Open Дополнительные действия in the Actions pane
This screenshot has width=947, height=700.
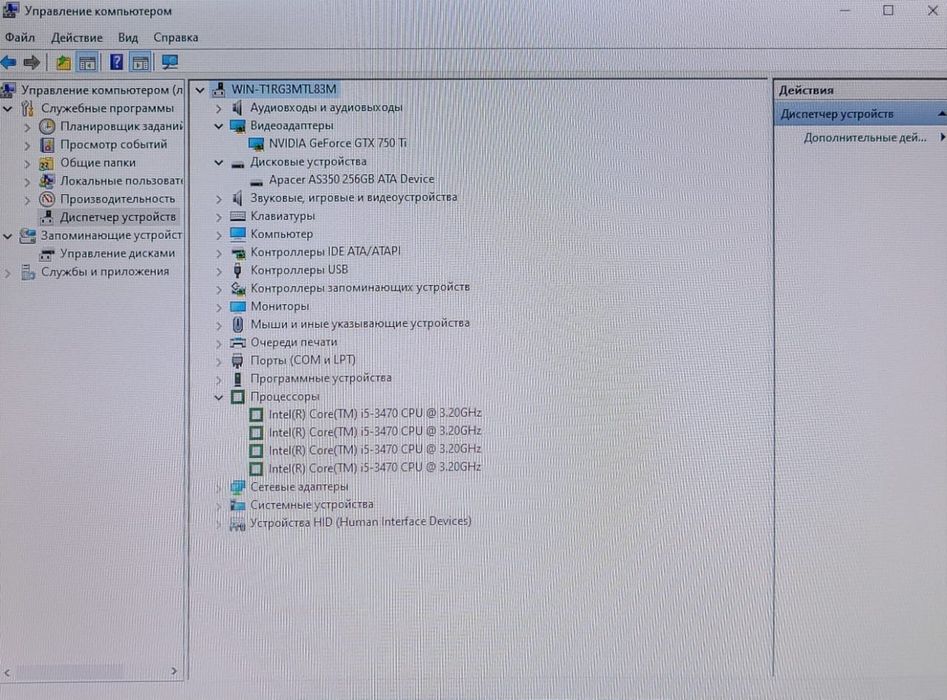pyautogui.click(x=865, y=138)
